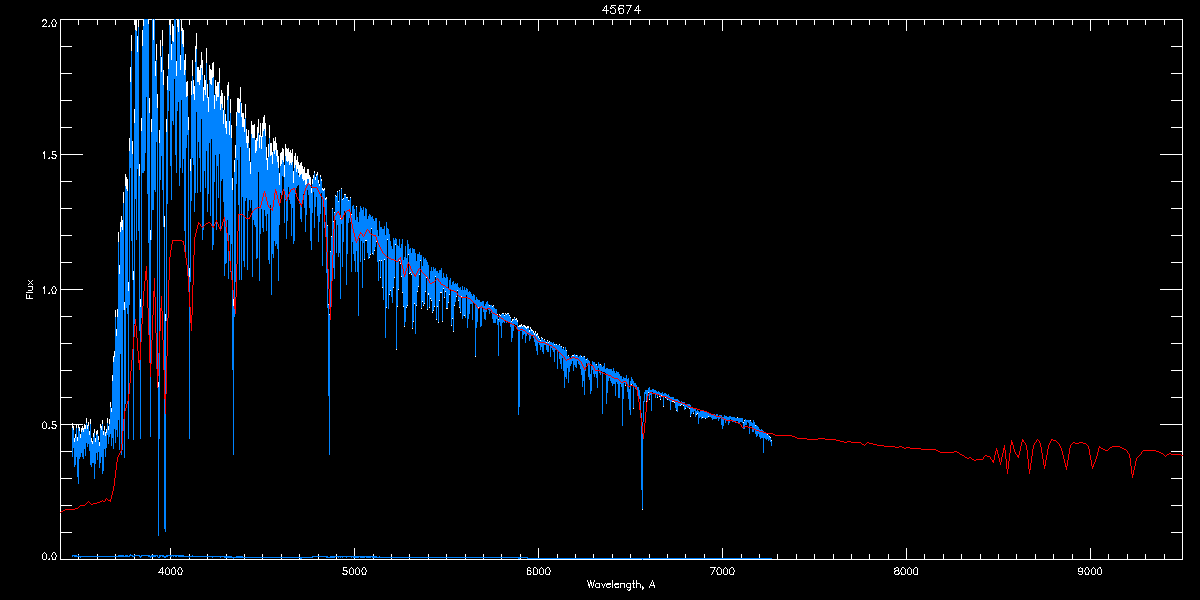Click the 4000 wavelength tick label
1200x600 pixels.
click(x=170, y=571)
